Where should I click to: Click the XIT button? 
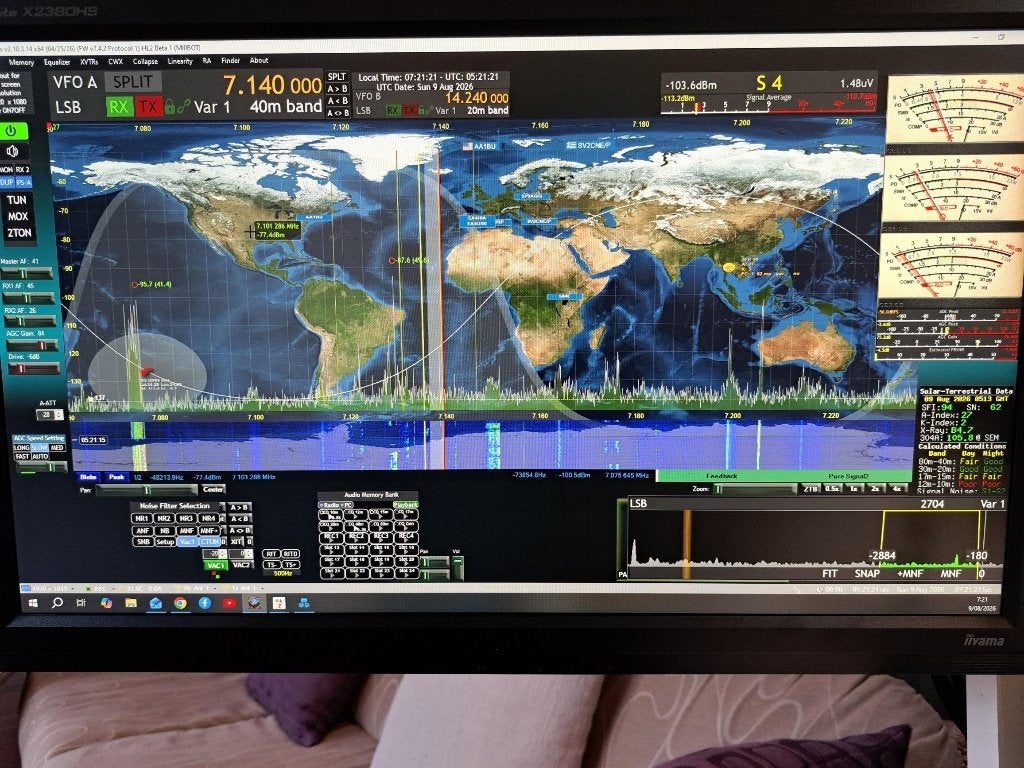point(236,541)
